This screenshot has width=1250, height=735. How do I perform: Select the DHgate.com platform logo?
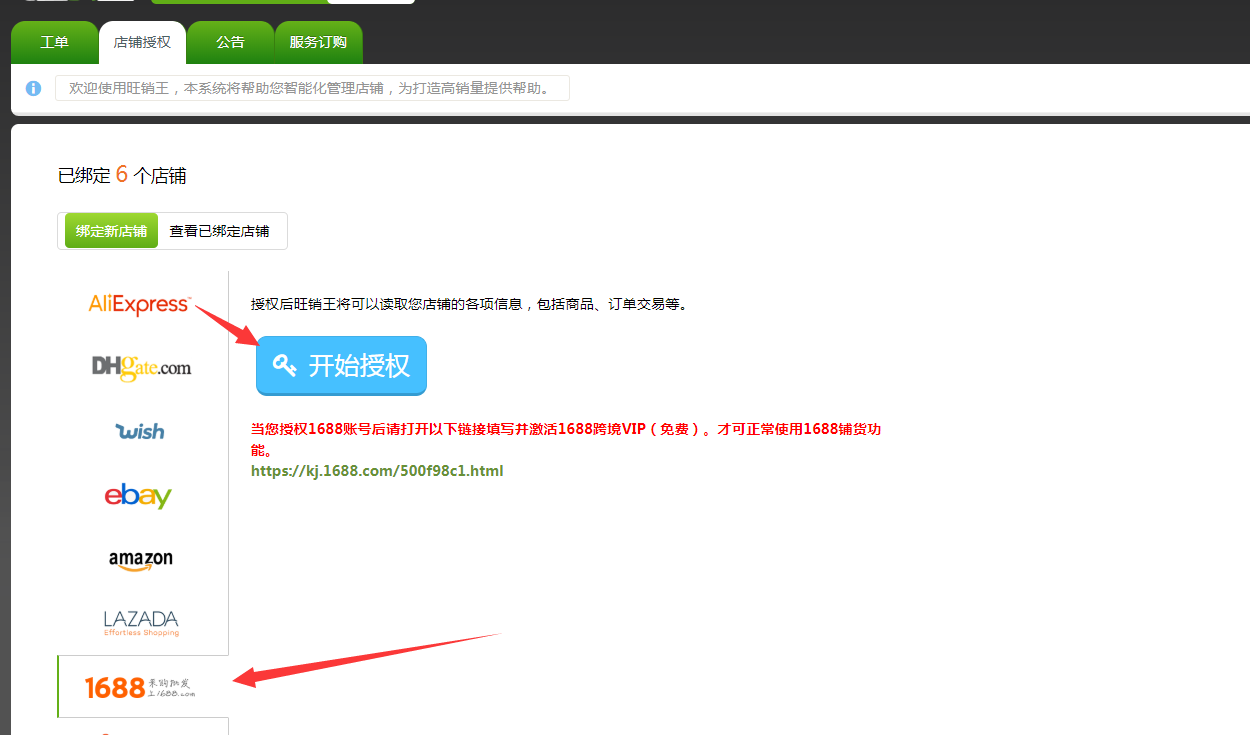coord(141,367)
